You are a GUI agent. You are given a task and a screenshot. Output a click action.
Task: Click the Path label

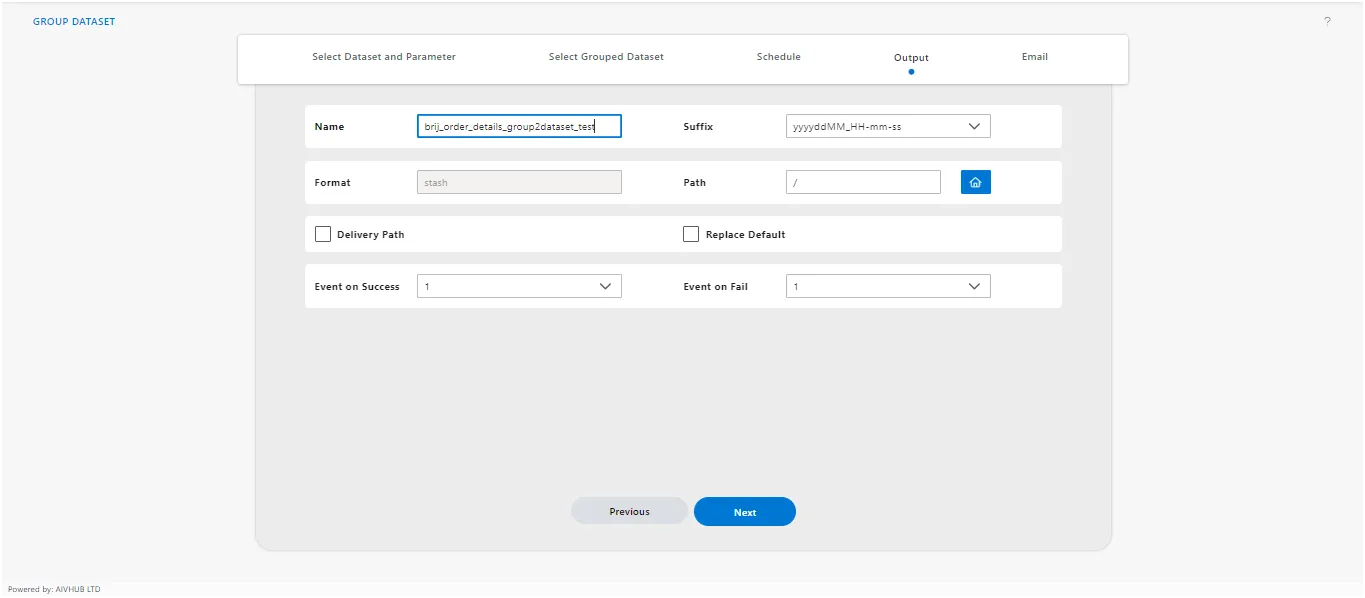[x=694, y=183]
